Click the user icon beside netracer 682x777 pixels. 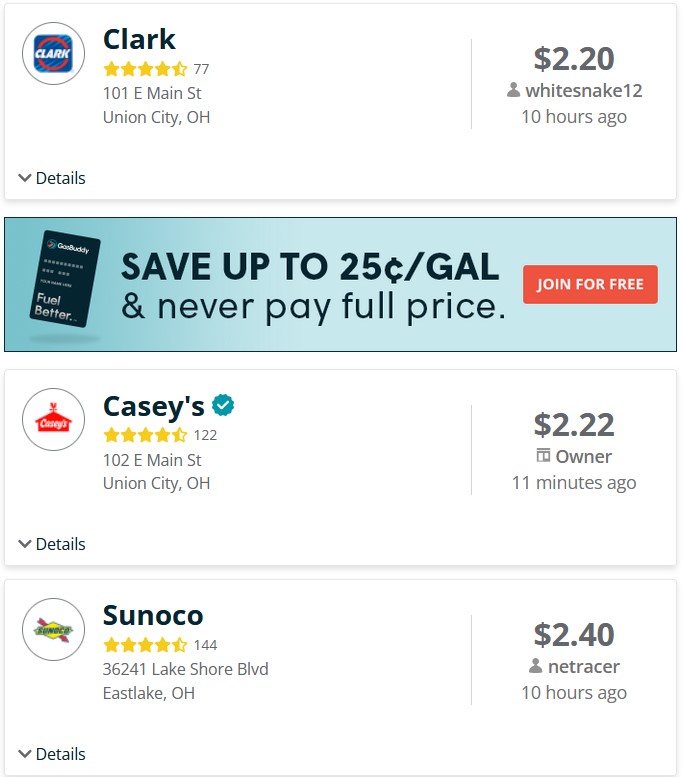(536, 666)
